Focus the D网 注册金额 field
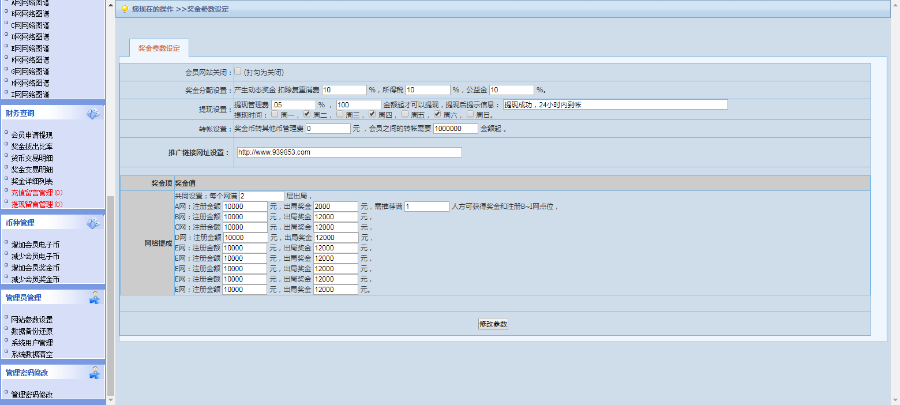This screenshot has width=900, height=405. pos(245,237)
